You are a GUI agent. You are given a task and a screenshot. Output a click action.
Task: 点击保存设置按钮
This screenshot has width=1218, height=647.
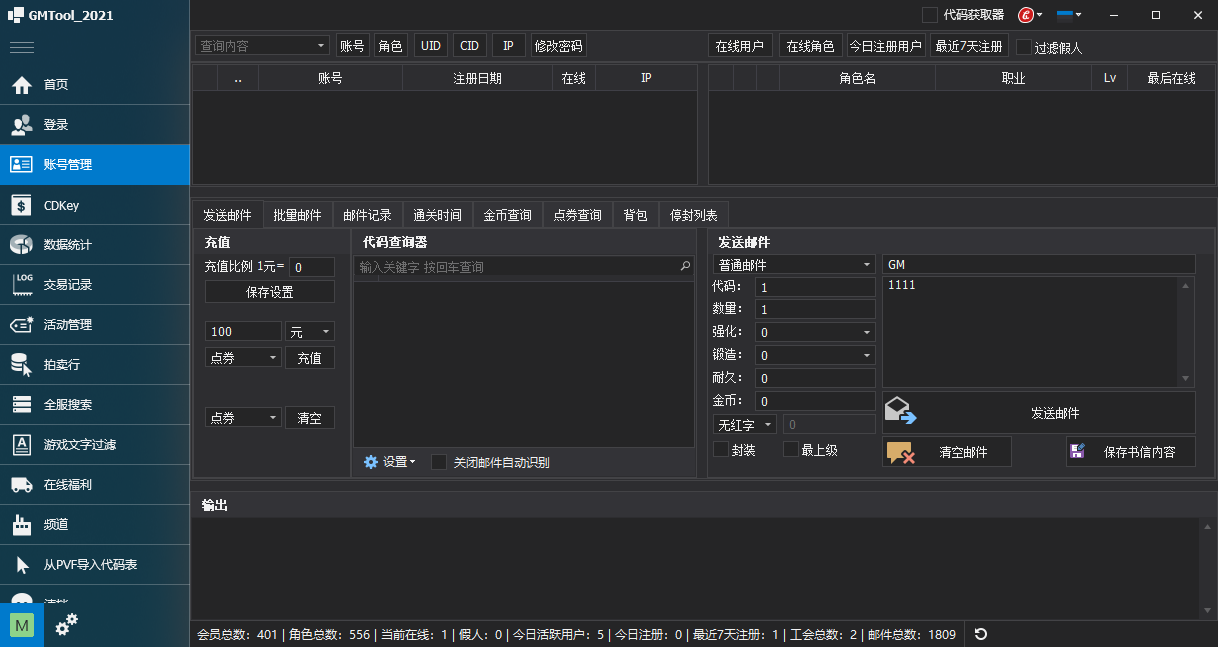[269, 291]
